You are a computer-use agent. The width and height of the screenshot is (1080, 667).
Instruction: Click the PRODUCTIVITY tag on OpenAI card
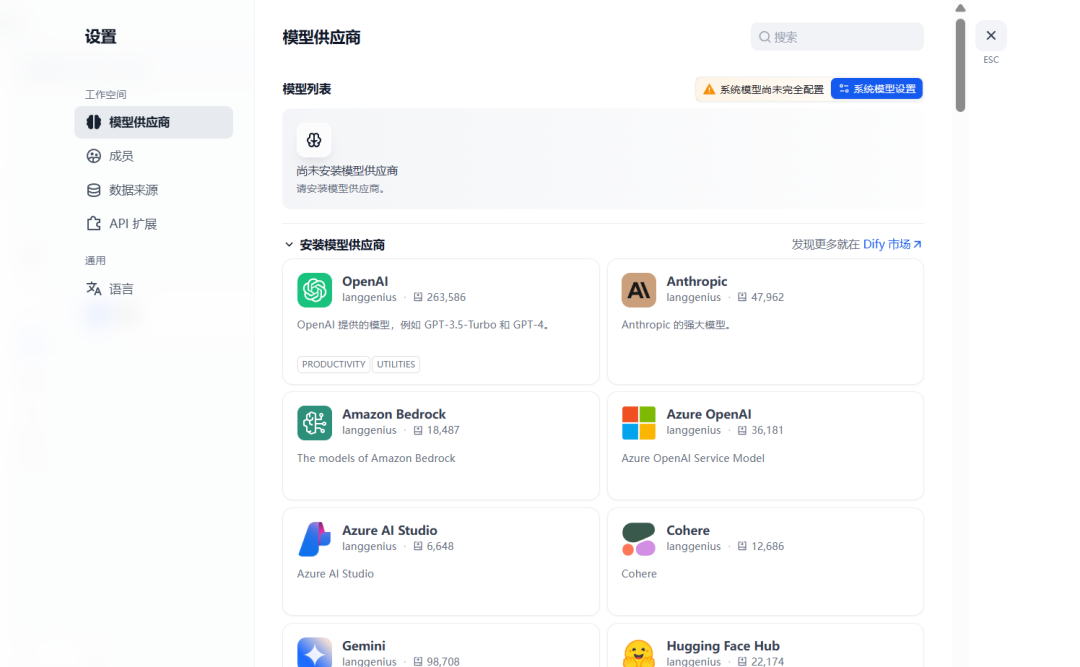click(x=333, y=364)
